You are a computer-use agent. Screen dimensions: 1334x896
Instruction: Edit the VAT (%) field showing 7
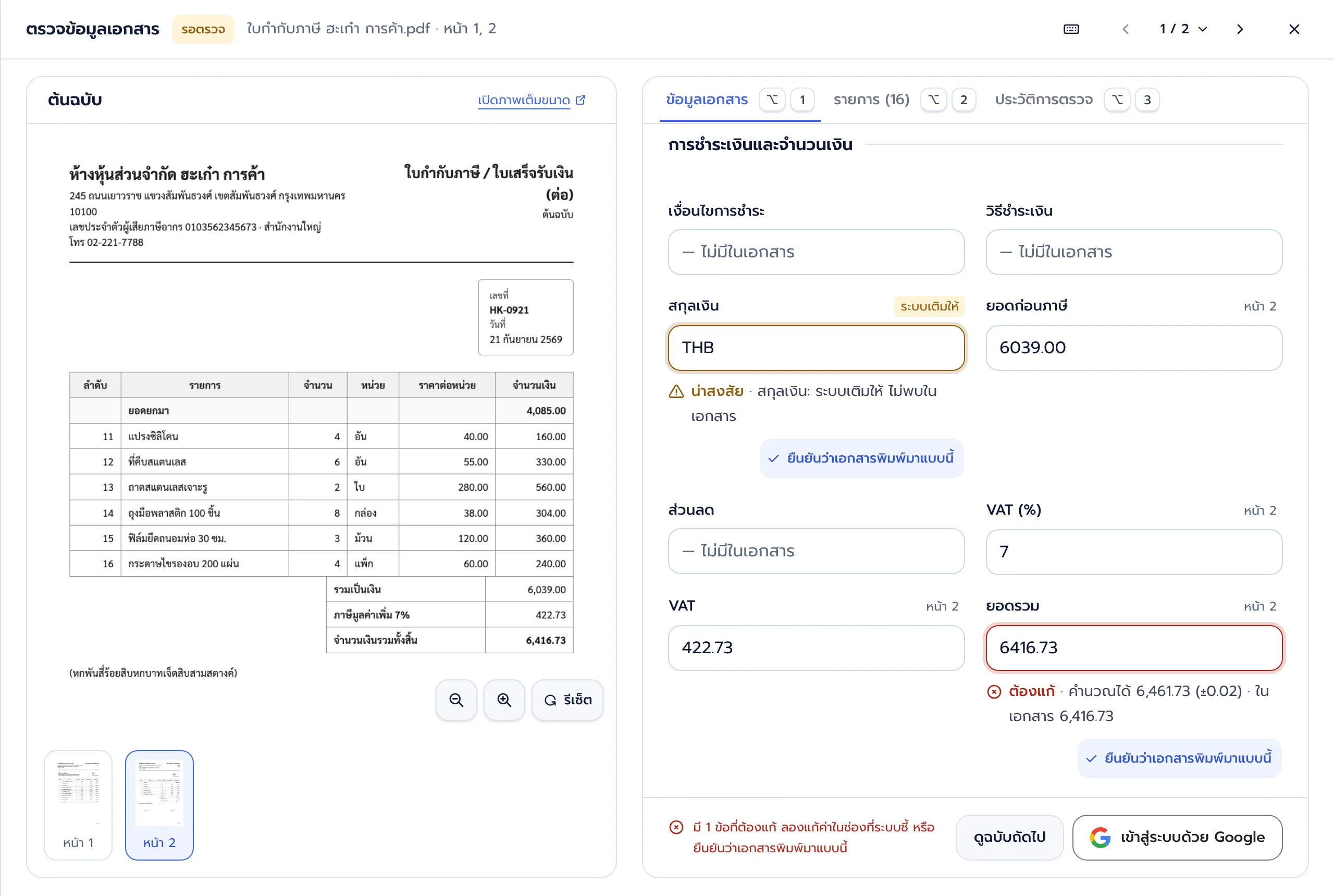point(1134,552)
